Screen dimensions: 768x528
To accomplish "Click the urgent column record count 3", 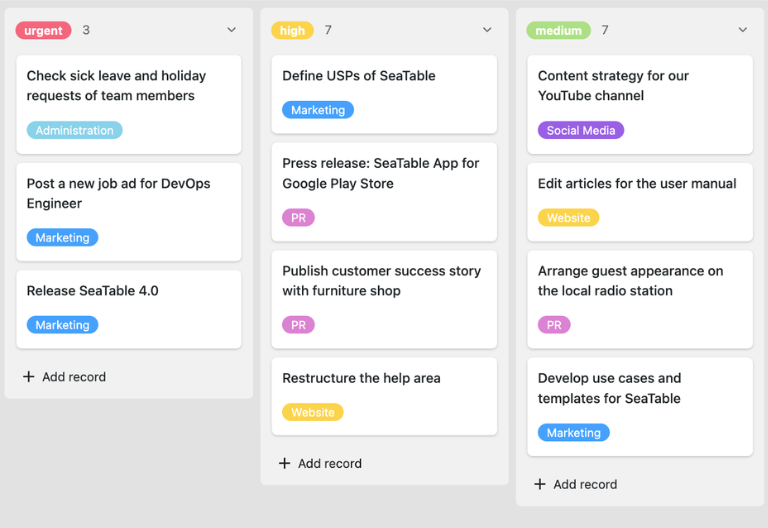I will (x=86, y=30).
